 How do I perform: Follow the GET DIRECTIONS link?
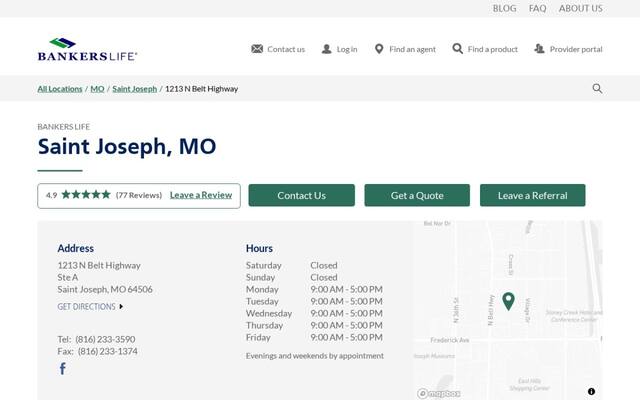[87, 307]
